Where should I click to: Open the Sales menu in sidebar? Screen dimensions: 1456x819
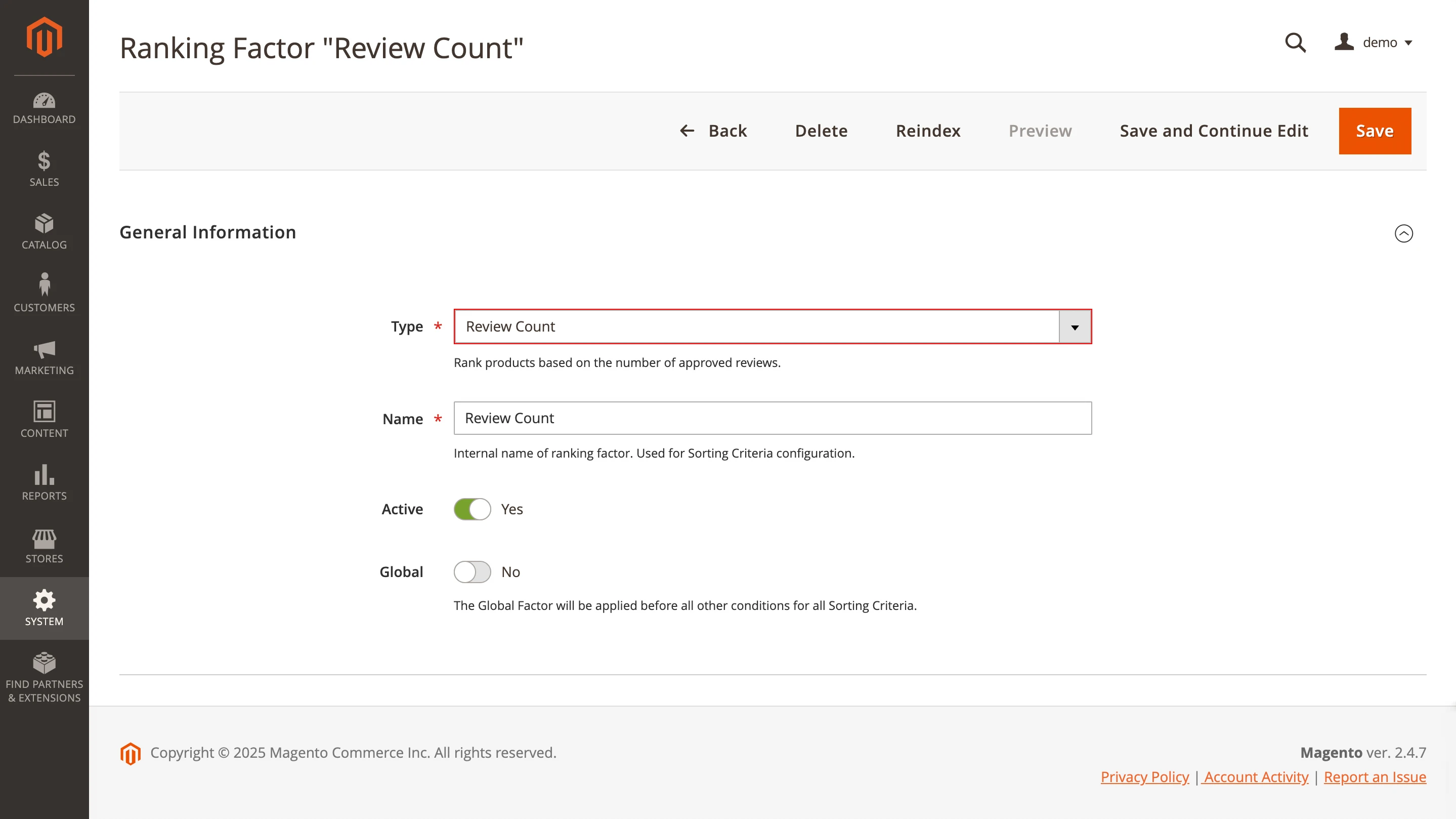(44, 168)
